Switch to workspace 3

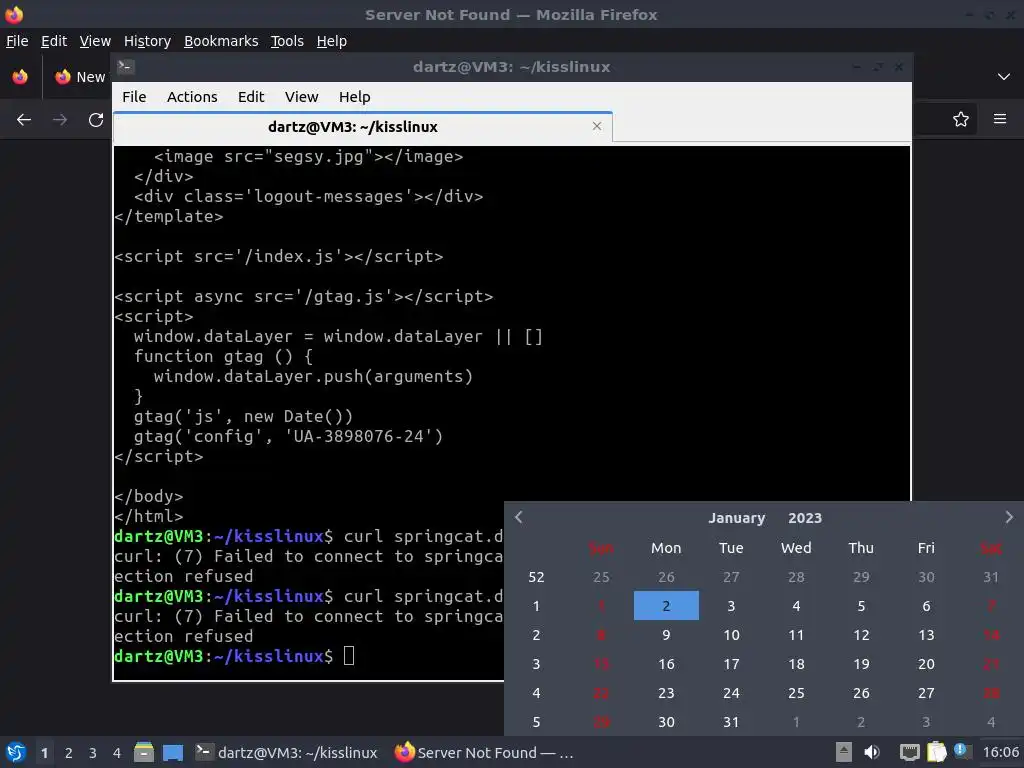click(x=93, y=753)
